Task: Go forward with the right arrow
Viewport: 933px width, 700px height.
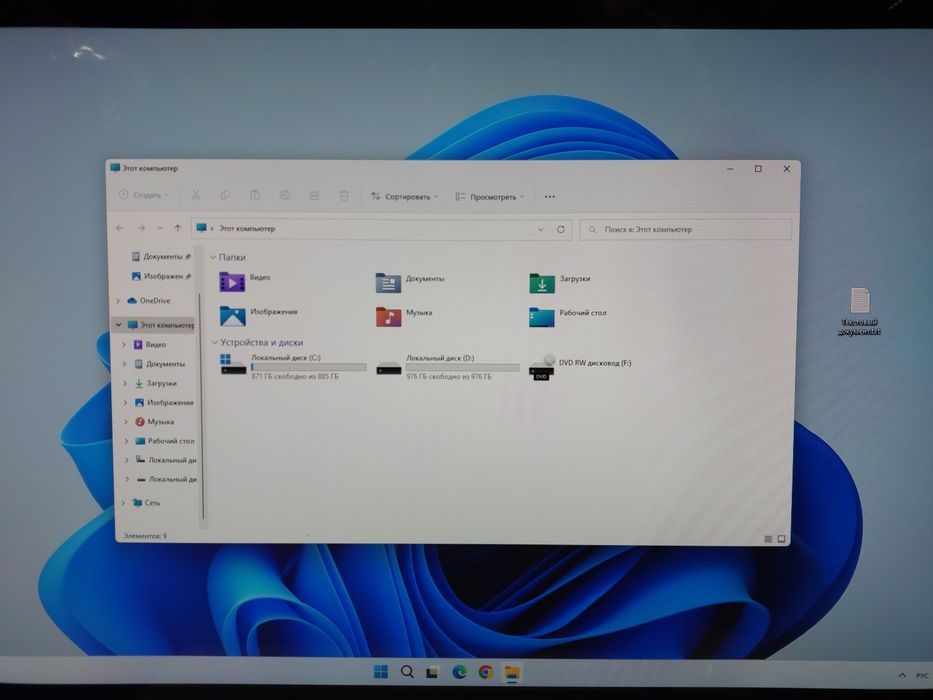Action: 141,228
